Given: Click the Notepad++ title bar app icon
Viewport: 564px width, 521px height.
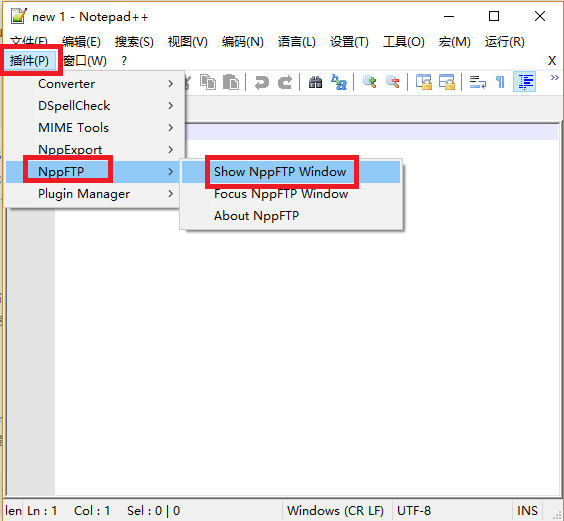Looking at the screenshot, I should pos(18,16).
